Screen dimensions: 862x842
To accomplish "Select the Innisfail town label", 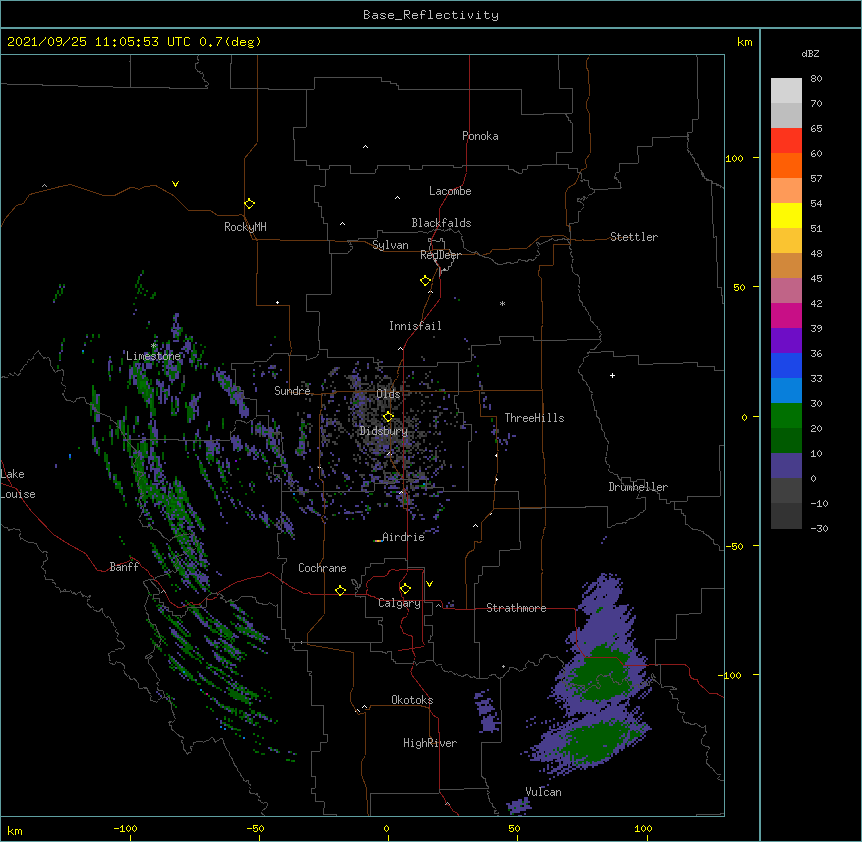I will [415, 326].
